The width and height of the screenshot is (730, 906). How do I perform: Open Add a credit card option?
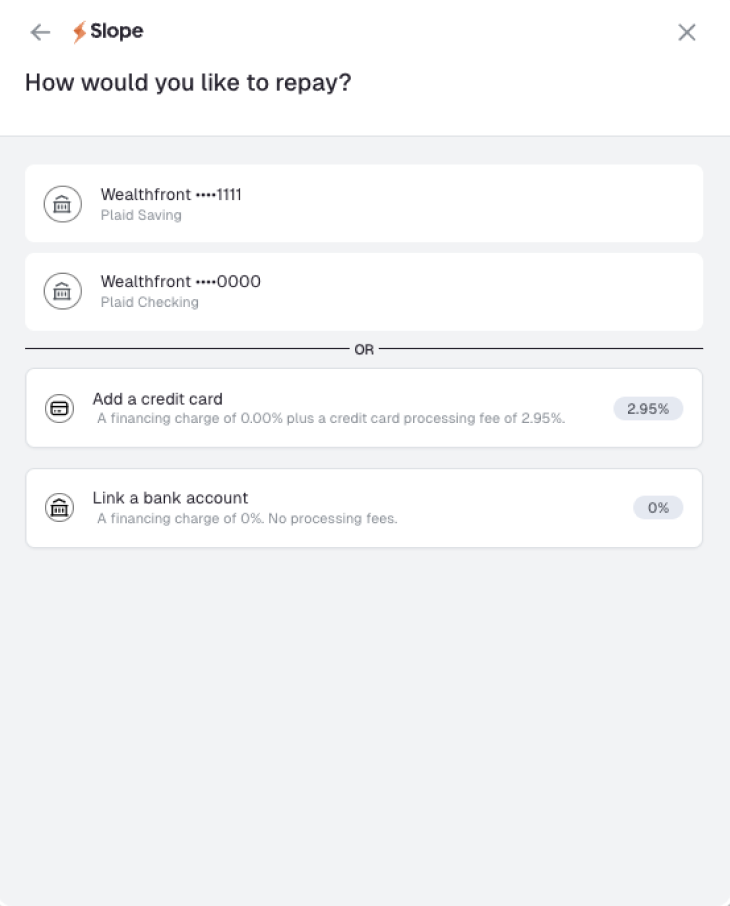[x=157, y=399]
